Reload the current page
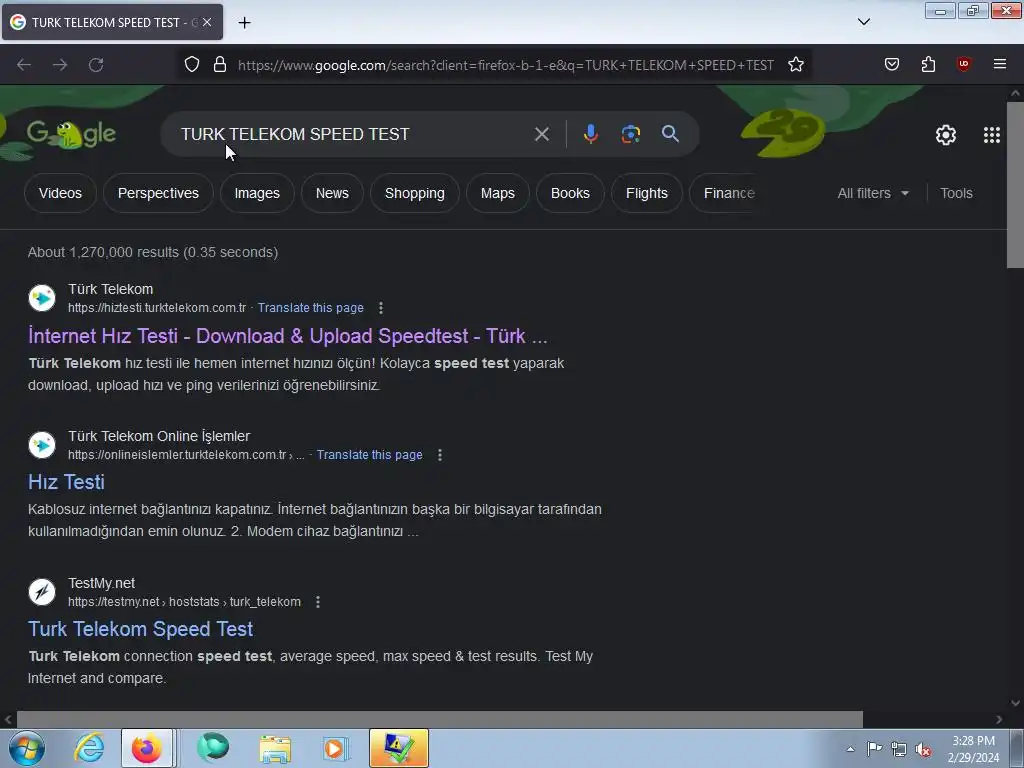The height and width of the screenshot is (768, 1024). 96,65
